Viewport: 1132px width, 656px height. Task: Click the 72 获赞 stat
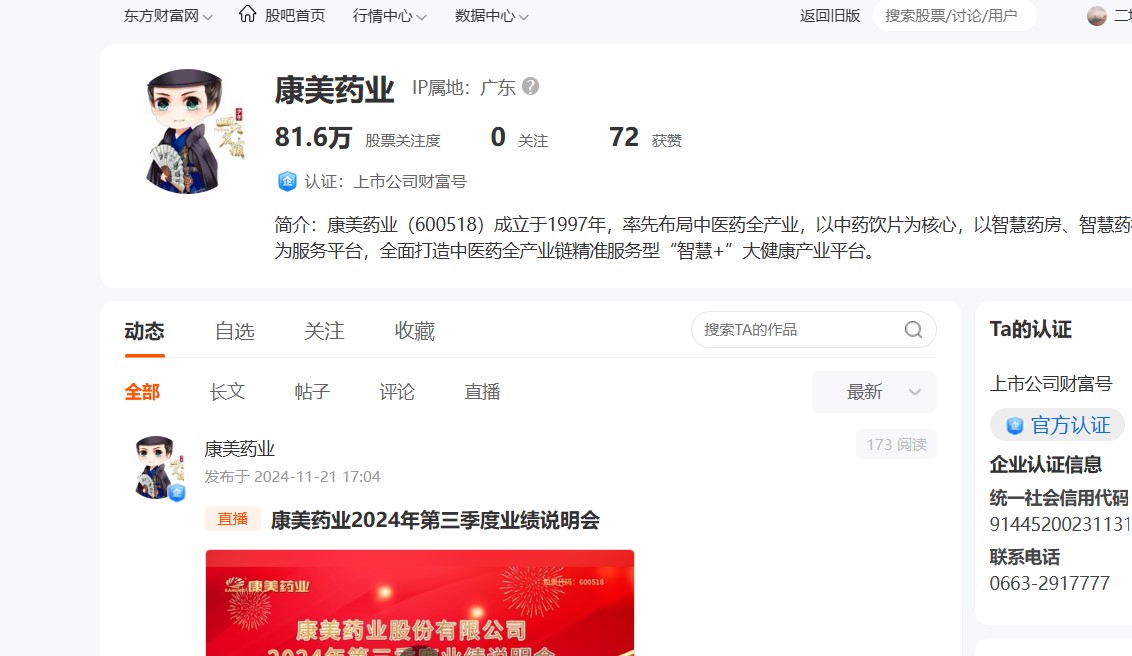click(645, 137)
